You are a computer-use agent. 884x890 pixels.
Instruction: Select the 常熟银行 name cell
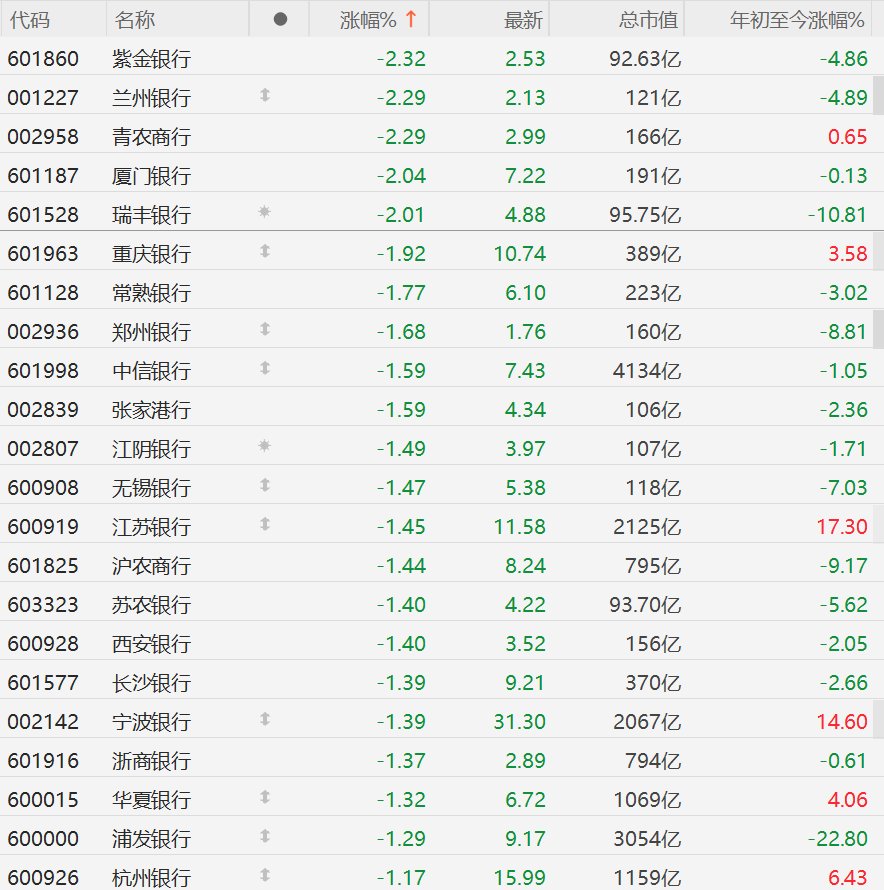tap(152, 293)
